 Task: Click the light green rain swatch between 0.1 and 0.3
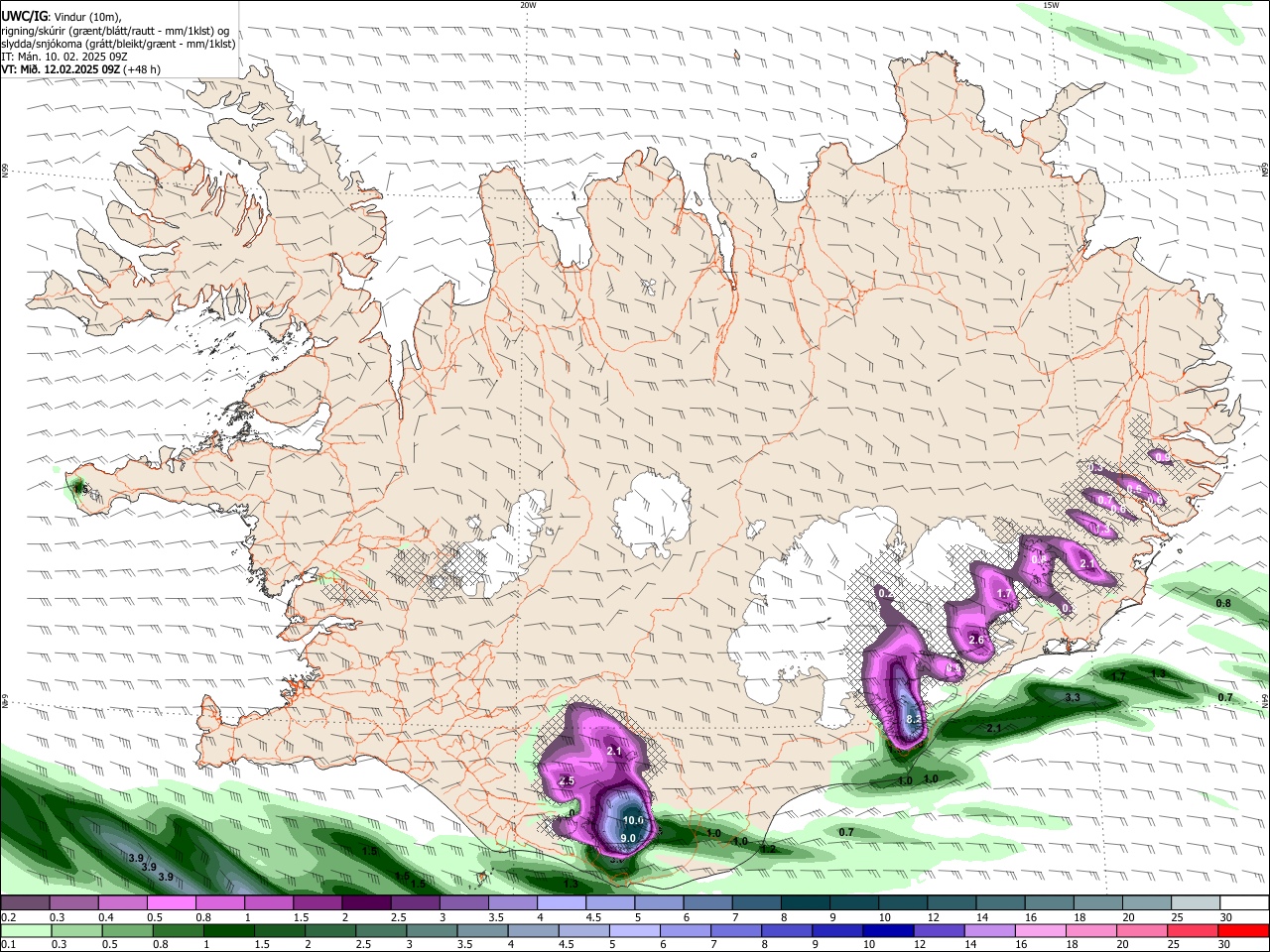click(x=25, y=930)
